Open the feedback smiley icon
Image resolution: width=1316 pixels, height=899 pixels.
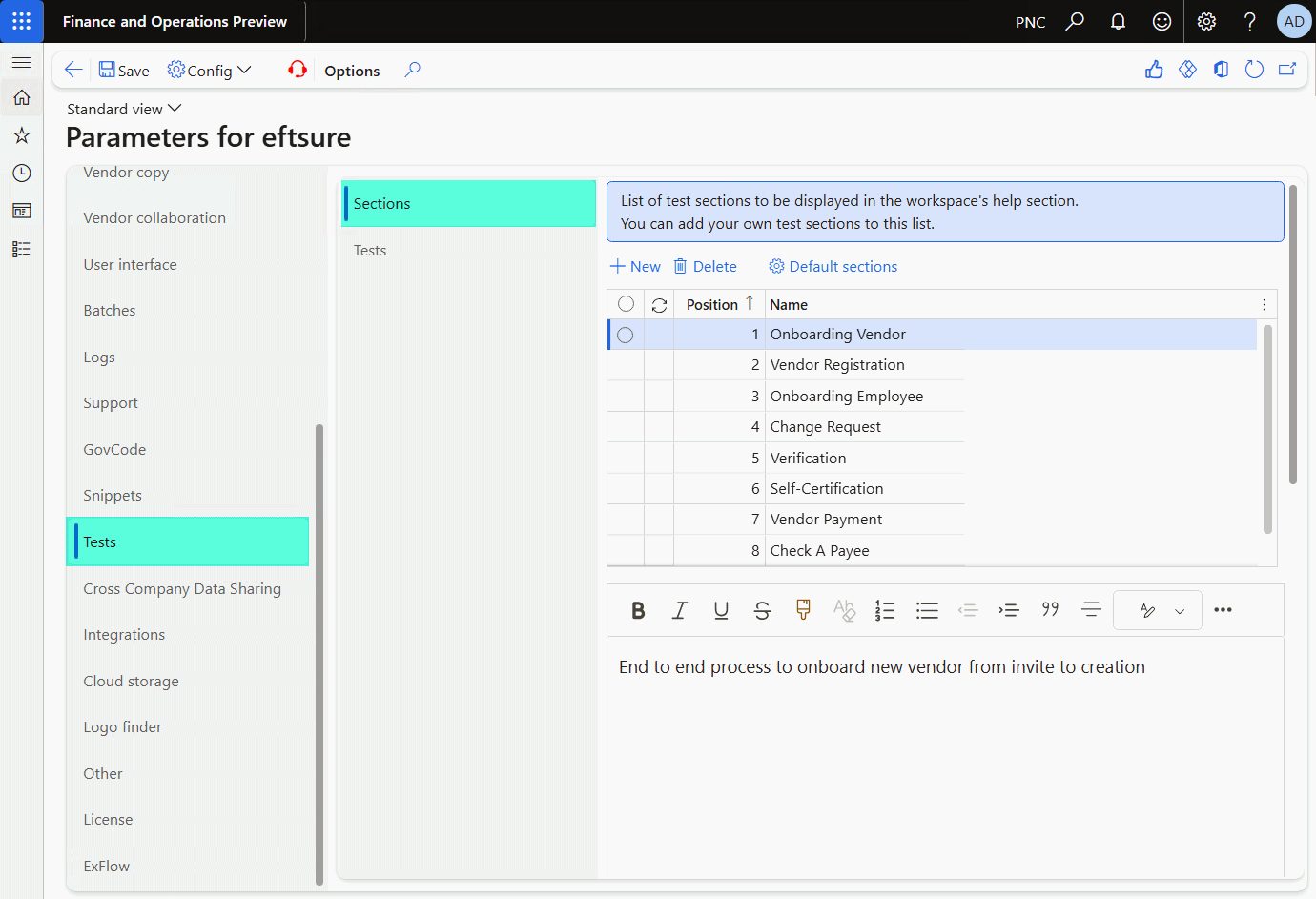pyautogui.click(x=1162, y=21)
